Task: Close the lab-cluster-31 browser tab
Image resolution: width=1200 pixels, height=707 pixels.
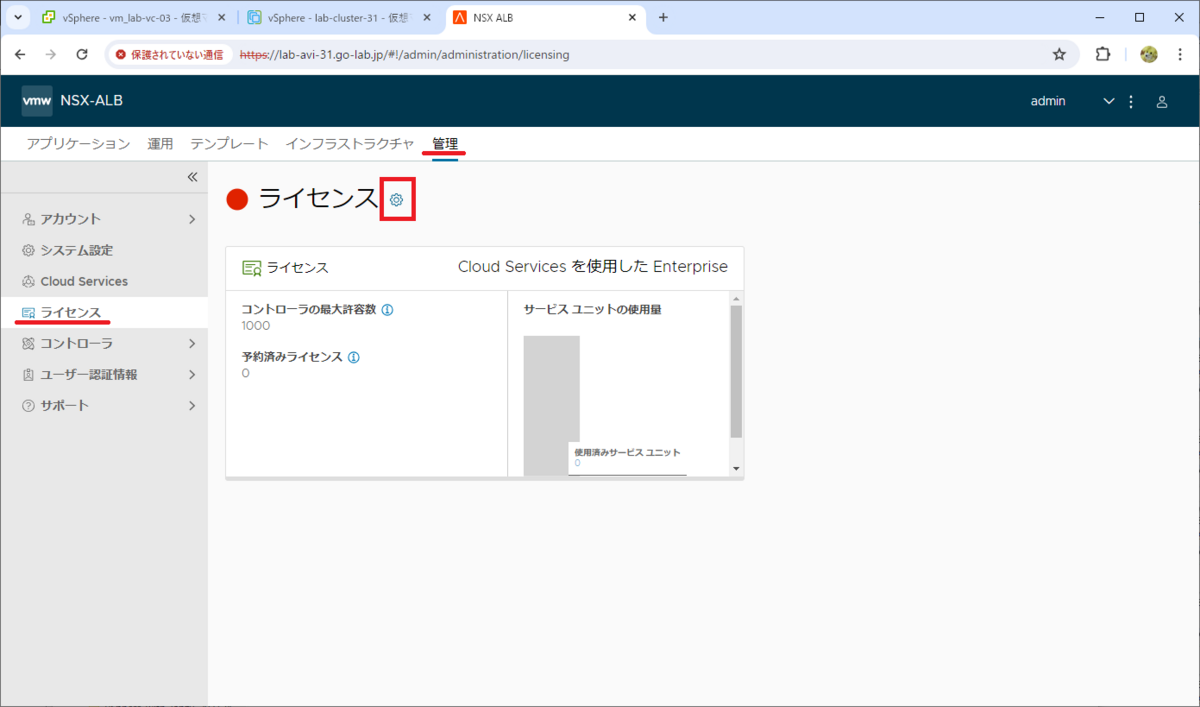Action: [427, 17]
